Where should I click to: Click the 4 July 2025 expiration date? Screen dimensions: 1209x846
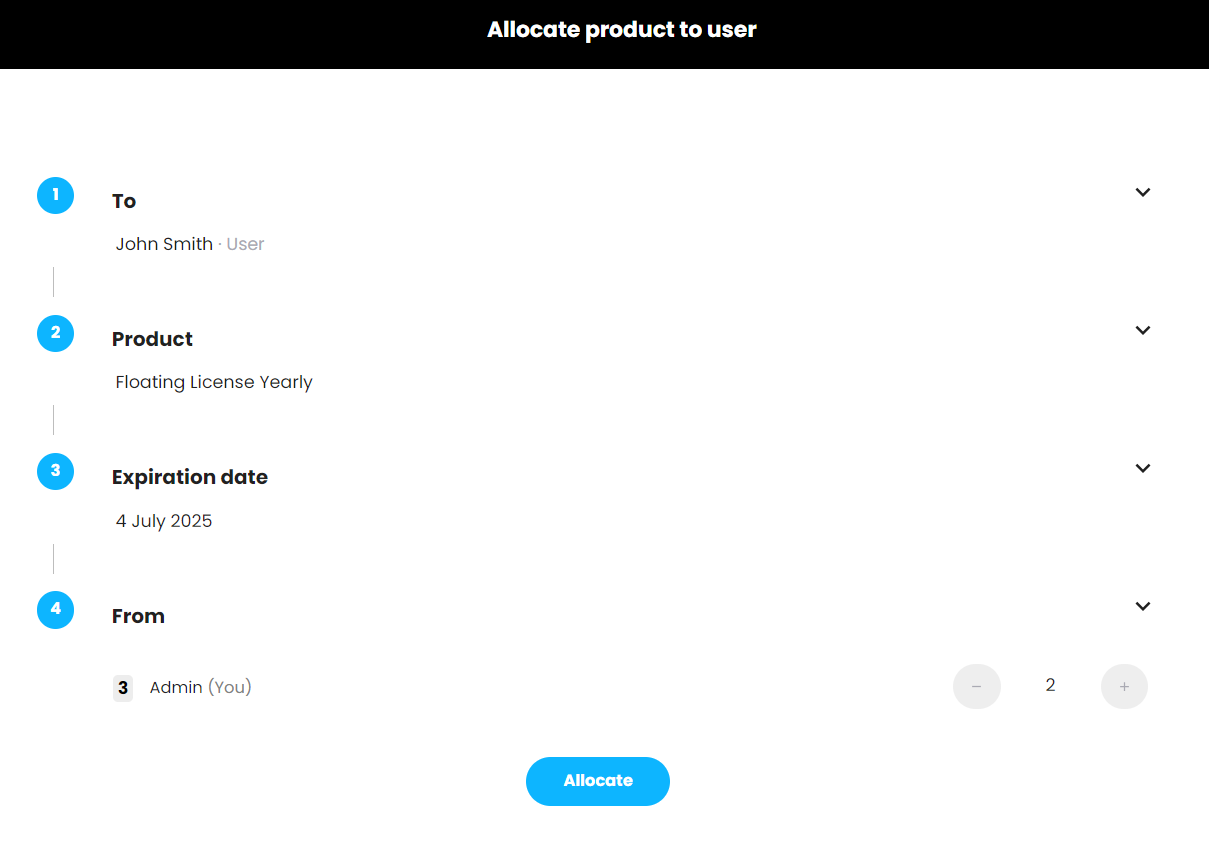164,521
